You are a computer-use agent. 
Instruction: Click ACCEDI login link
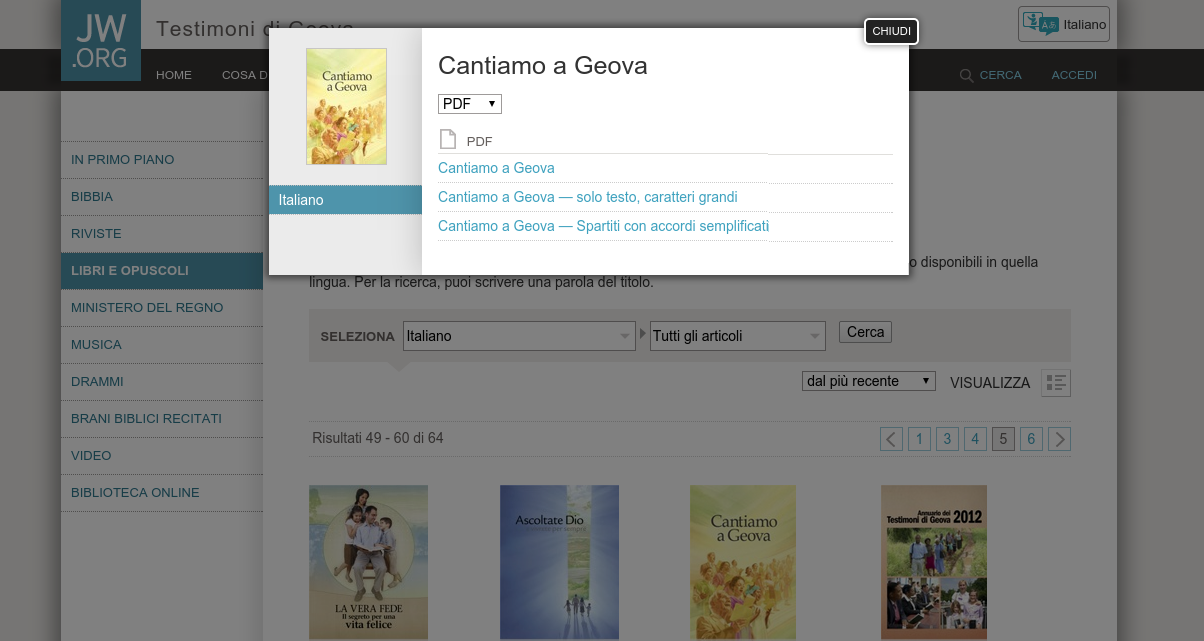[1074, 75]
